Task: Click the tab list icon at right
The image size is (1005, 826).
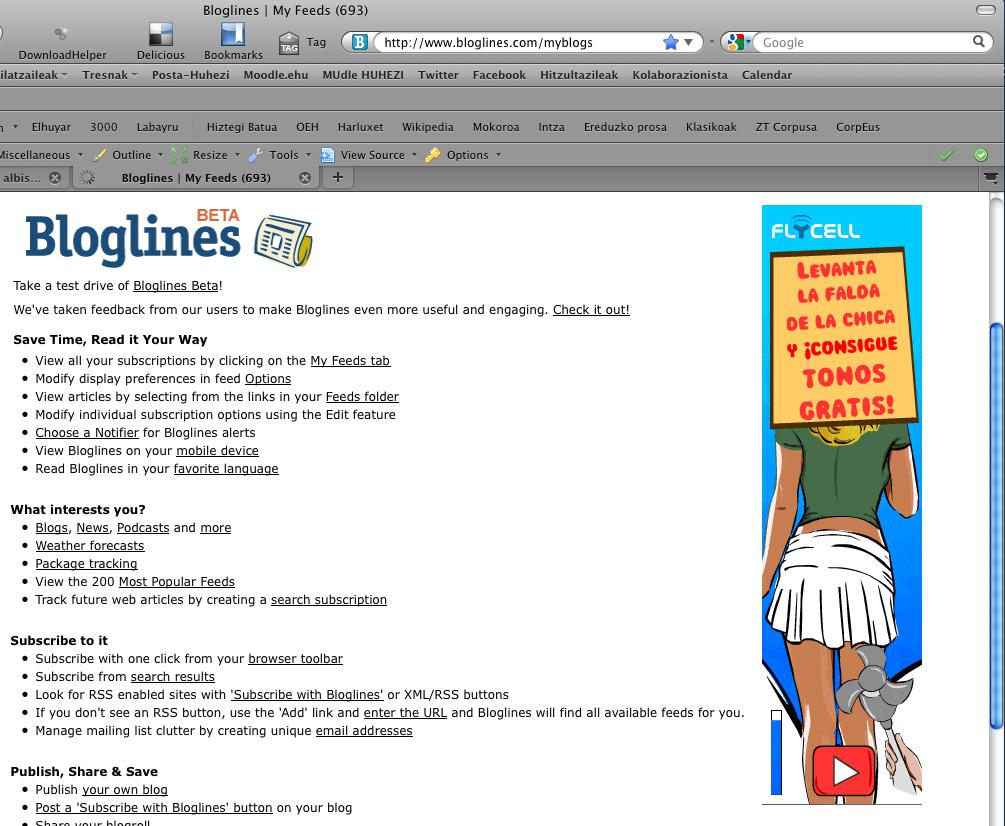Action: (991, 178)
